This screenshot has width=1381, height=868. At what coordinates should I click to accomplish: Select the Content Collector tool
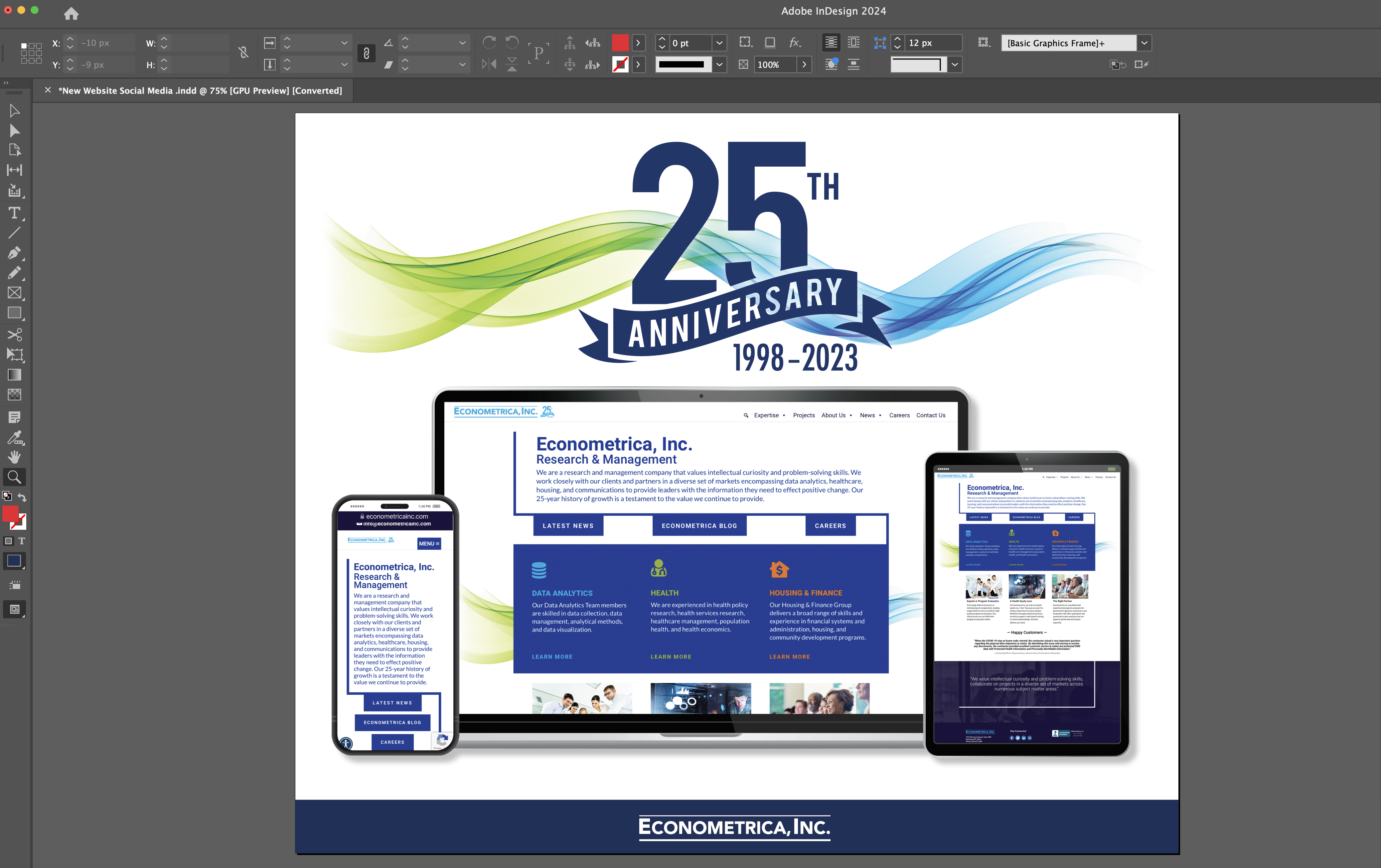15,191
